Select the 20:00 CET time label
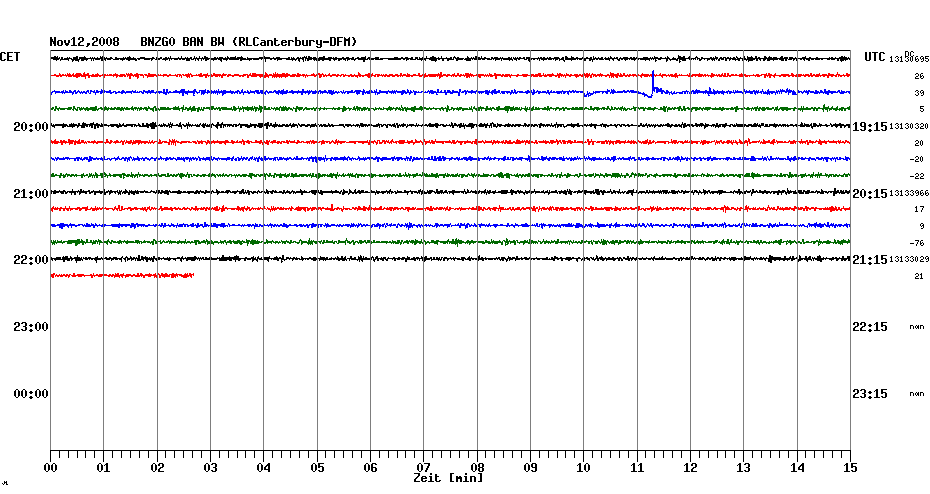Screen dimensions: 930x494 [x=31, y=126]
